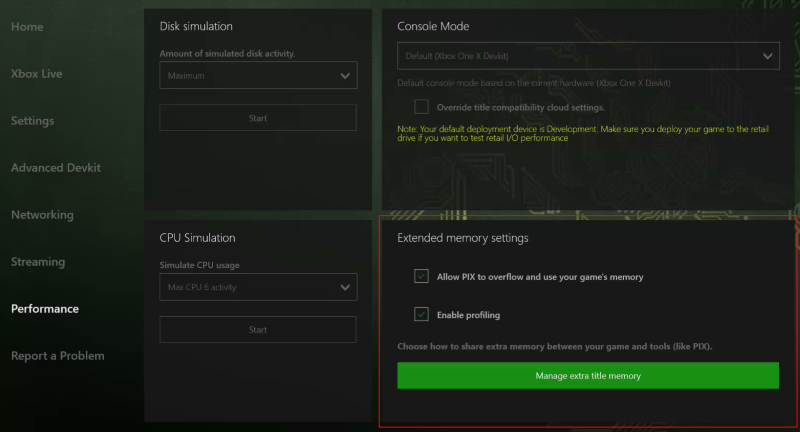The height and width of the screenshot is (432, 800).
Task: Toggle the Enable profiling checkbox
Action: click(421, 315)
